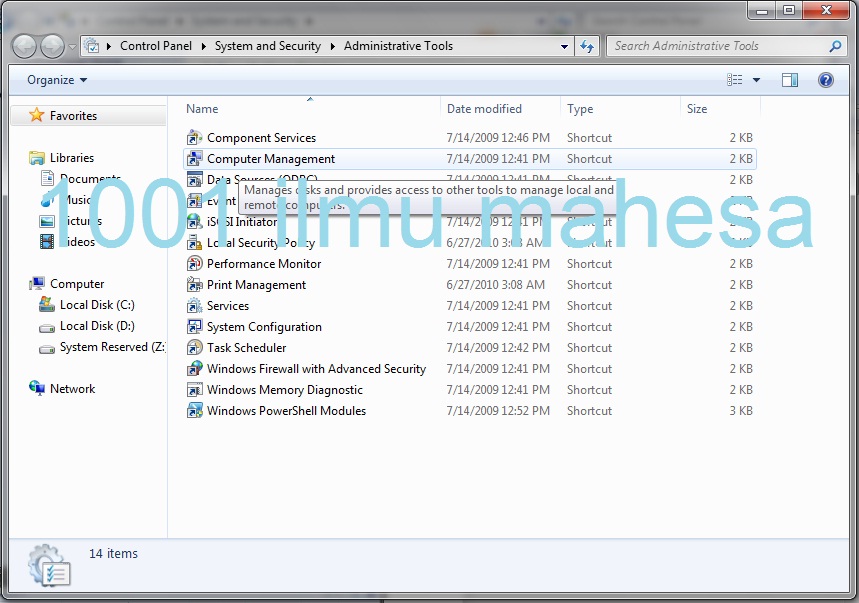
Task: Click the Network icon in navigation pane
Action: (x=37, y=388)
